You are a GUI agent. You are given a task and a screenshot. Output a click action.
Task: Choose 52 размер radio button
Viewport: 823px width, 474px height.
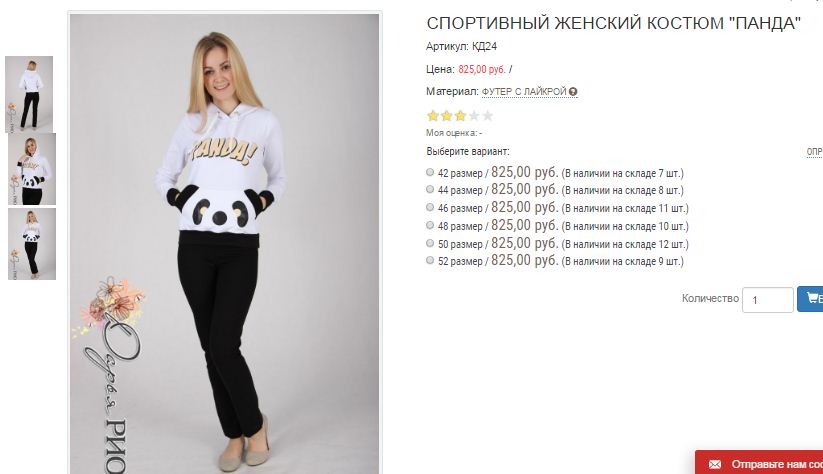(430, 260)
